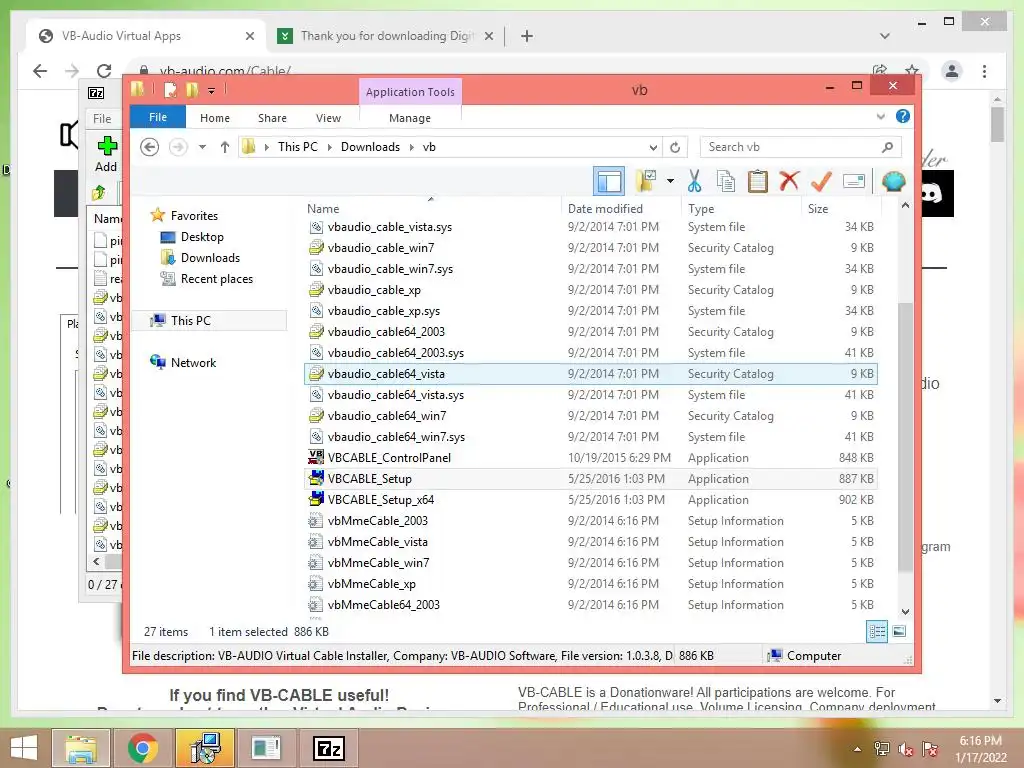Click the VBCABLE_ControlPanel file icon
Image resolution: width=1024 pixels, height=768 pixels.
pyautogui.click(x=316, y=457)
